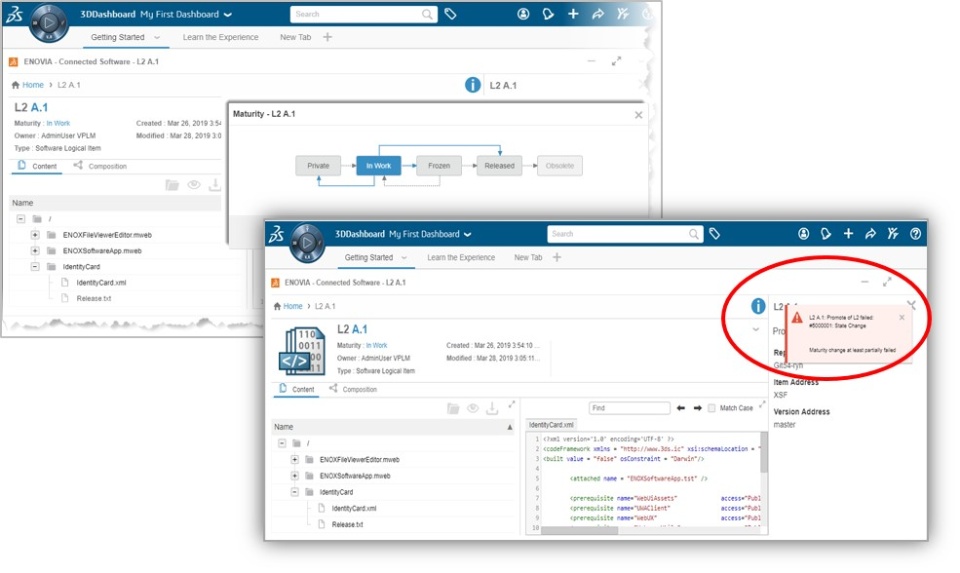
Task: Switch to Learn the Experience tab in front window
Action: (x=461, y=258)
